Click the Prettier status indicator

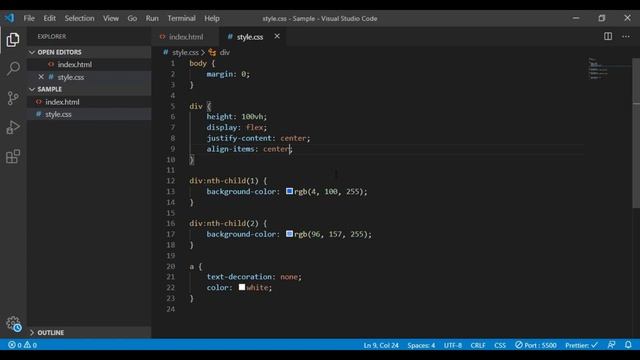581,345
